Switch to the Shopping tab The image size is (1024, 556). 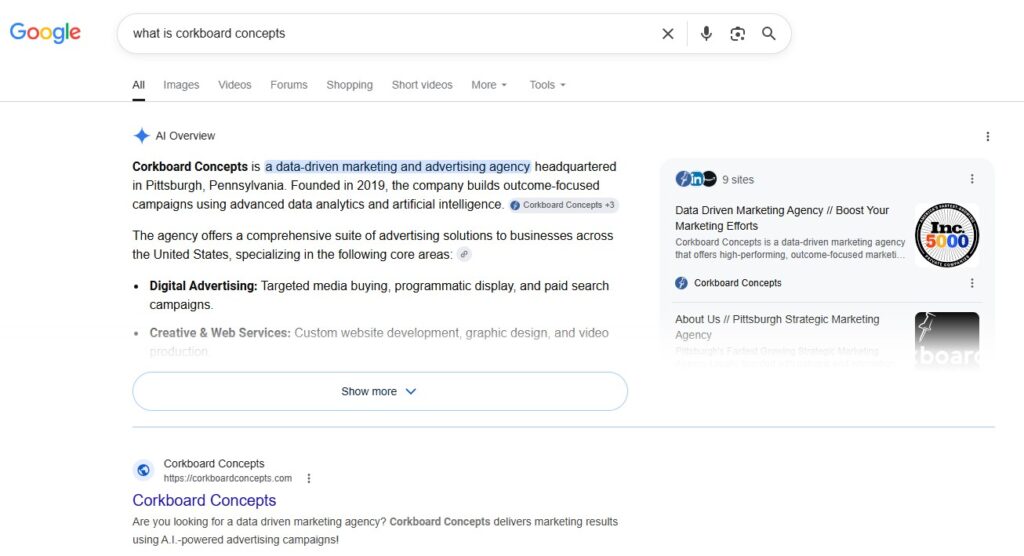coord(349,85)
